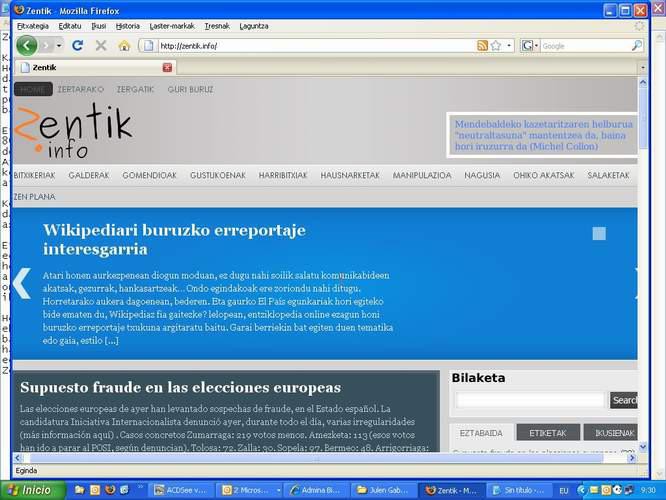Image resolution: width=666 pixels, height=500 pixels.
Task: Open the GUSTUKOENAK category
Action: [218, 175]
